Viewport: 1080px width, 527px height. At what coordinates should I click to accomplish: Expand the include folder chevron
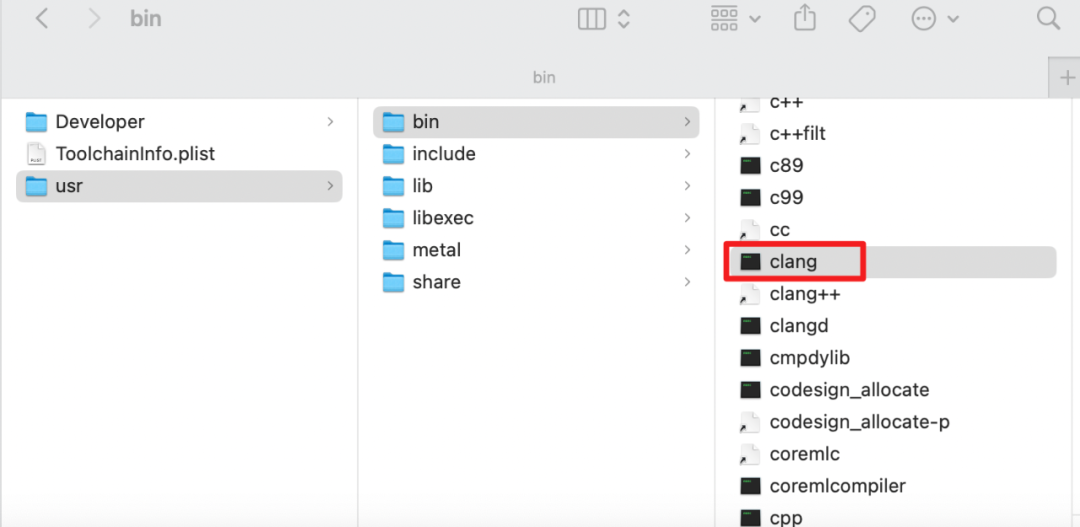(x=687, y=154)
